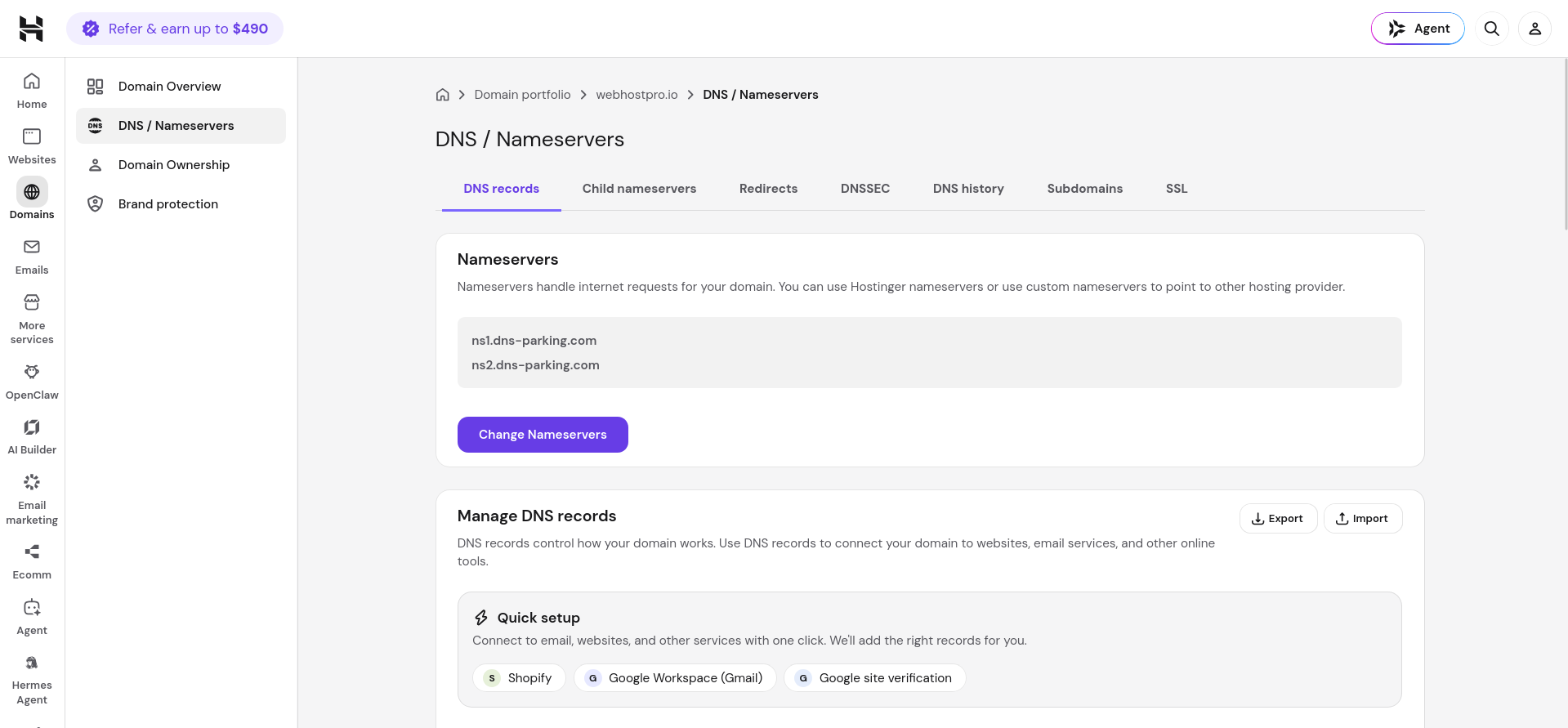Image resolution: width=1568 pixels, height=728 pixels.
Task: Open Domain Overview menu item
Action: pyautogui.click(x=181, y=87)
